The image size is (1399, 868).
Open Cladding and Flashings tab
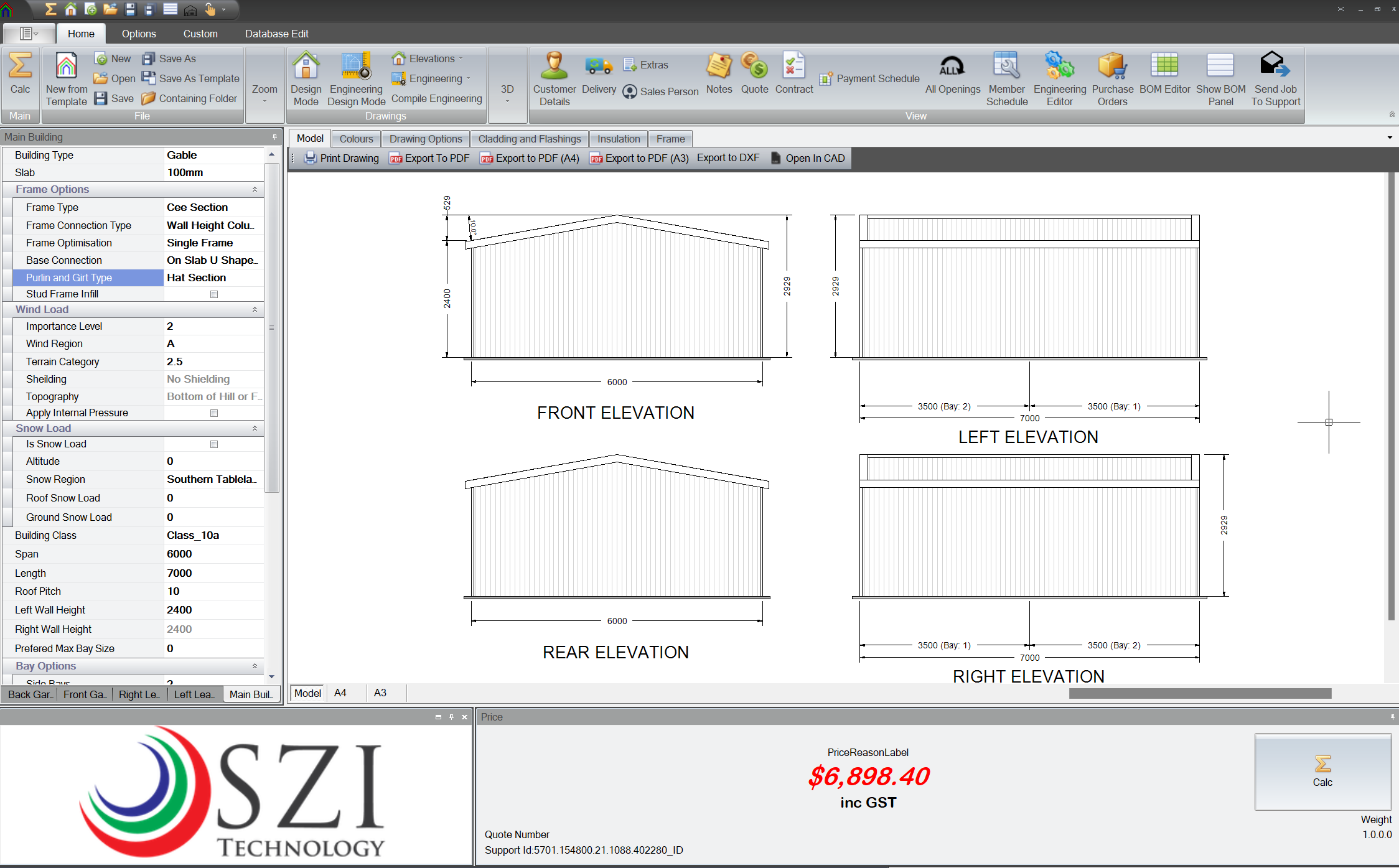(530, 139)
